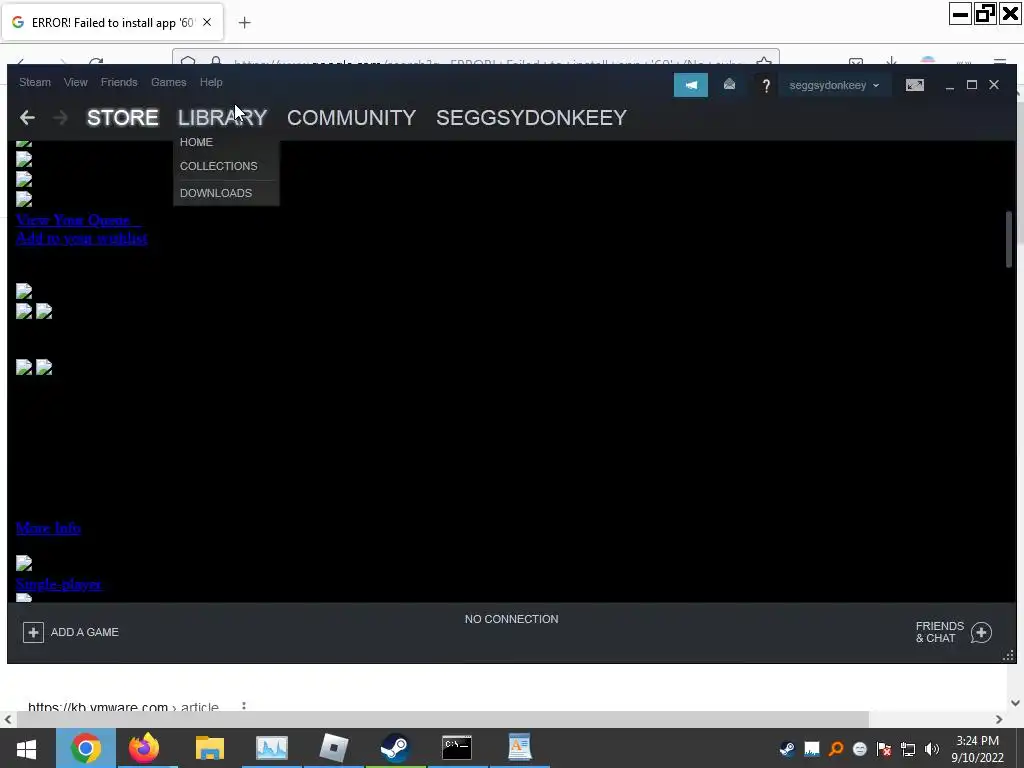Open Steam announcements megaphone button

(x=691, y=85)
